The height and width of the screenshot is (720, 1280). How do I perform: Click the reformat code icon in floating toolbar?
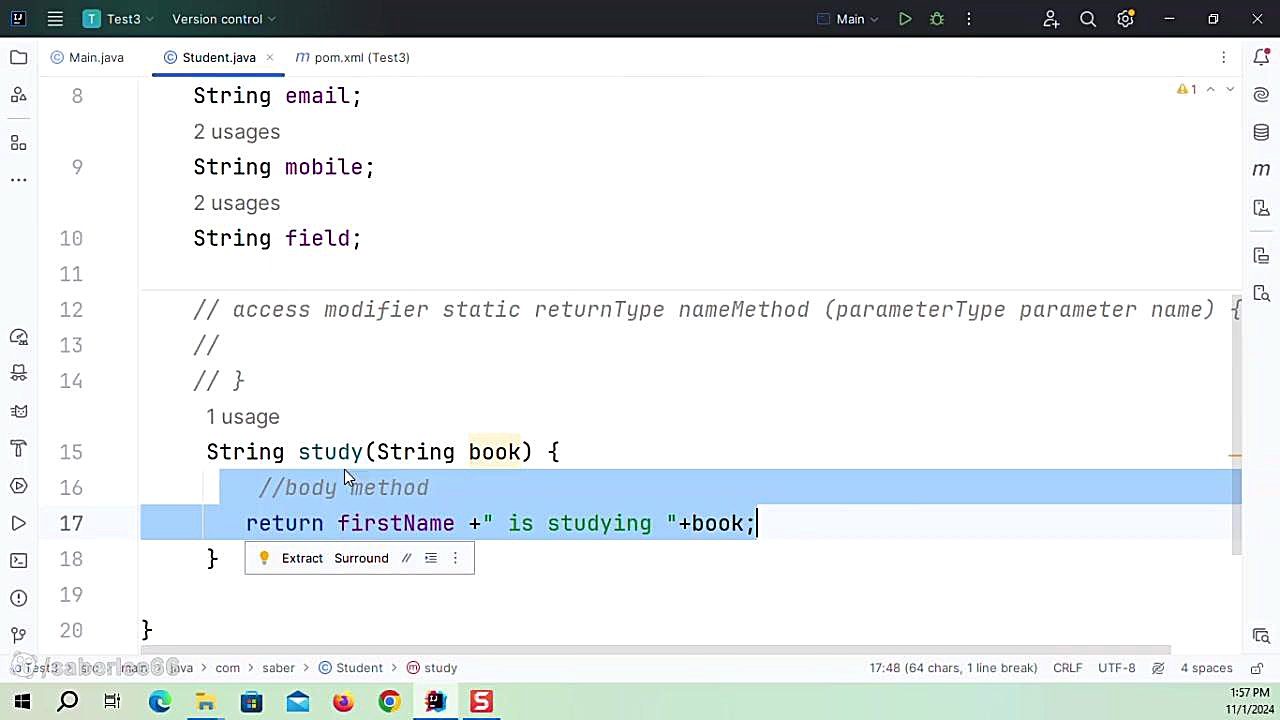pos(431,558)
